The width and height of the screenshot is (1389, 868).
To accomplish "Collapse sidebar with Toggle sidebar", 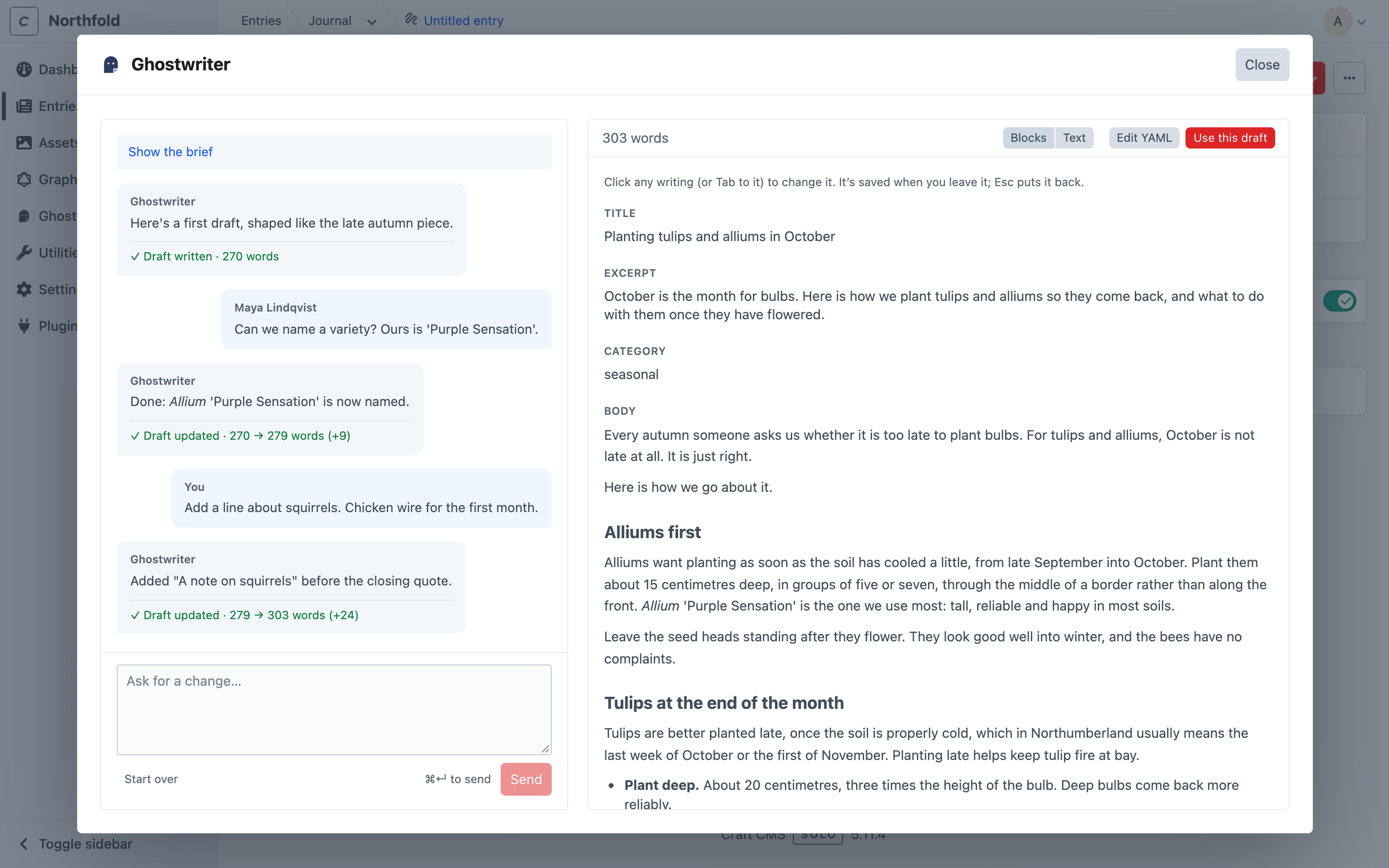I will [76, 844].
